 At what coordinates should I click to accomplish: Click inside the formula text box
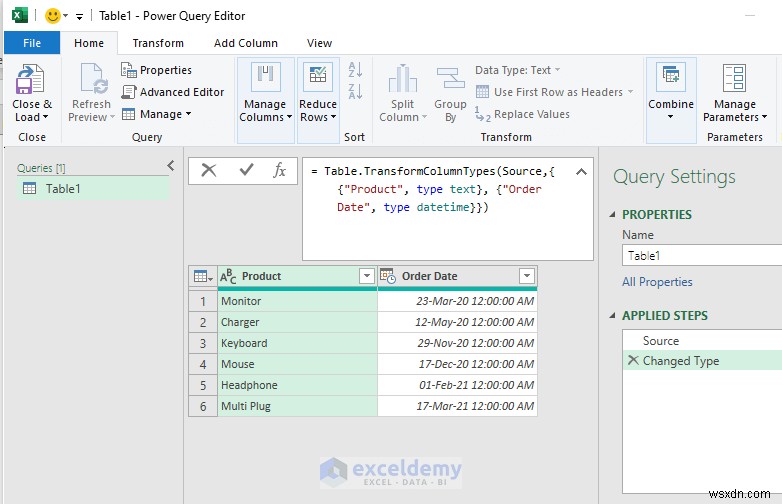448,209
